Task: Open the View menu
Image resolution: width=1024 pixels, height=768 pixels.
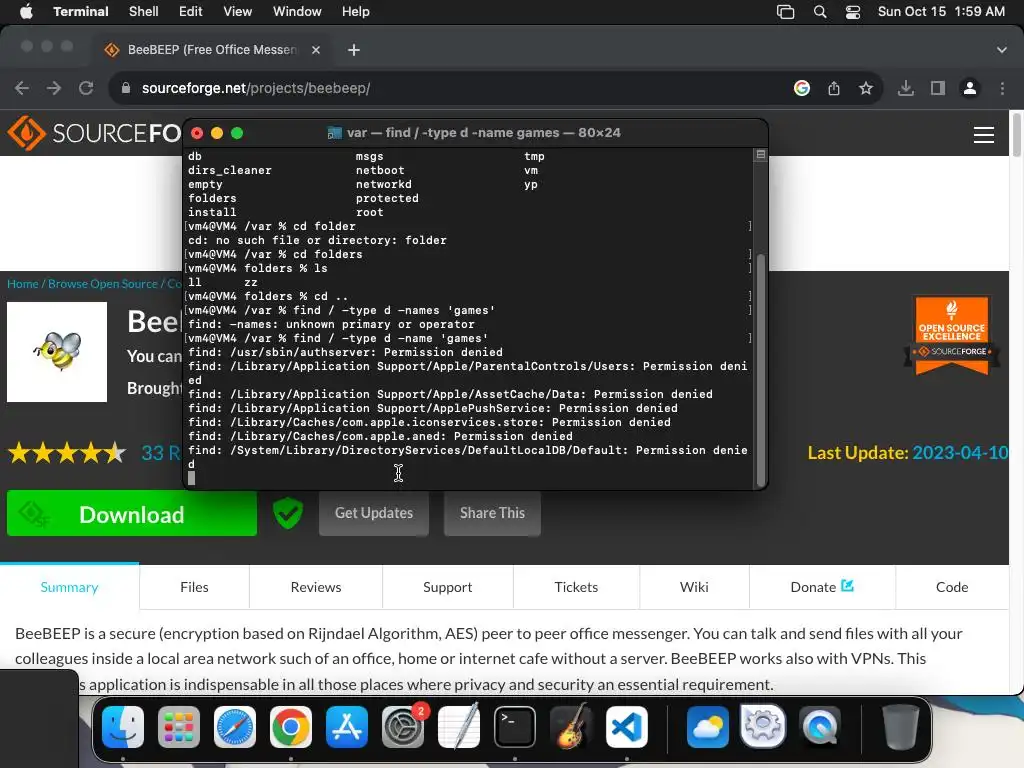Action: [x=237, y=12]
